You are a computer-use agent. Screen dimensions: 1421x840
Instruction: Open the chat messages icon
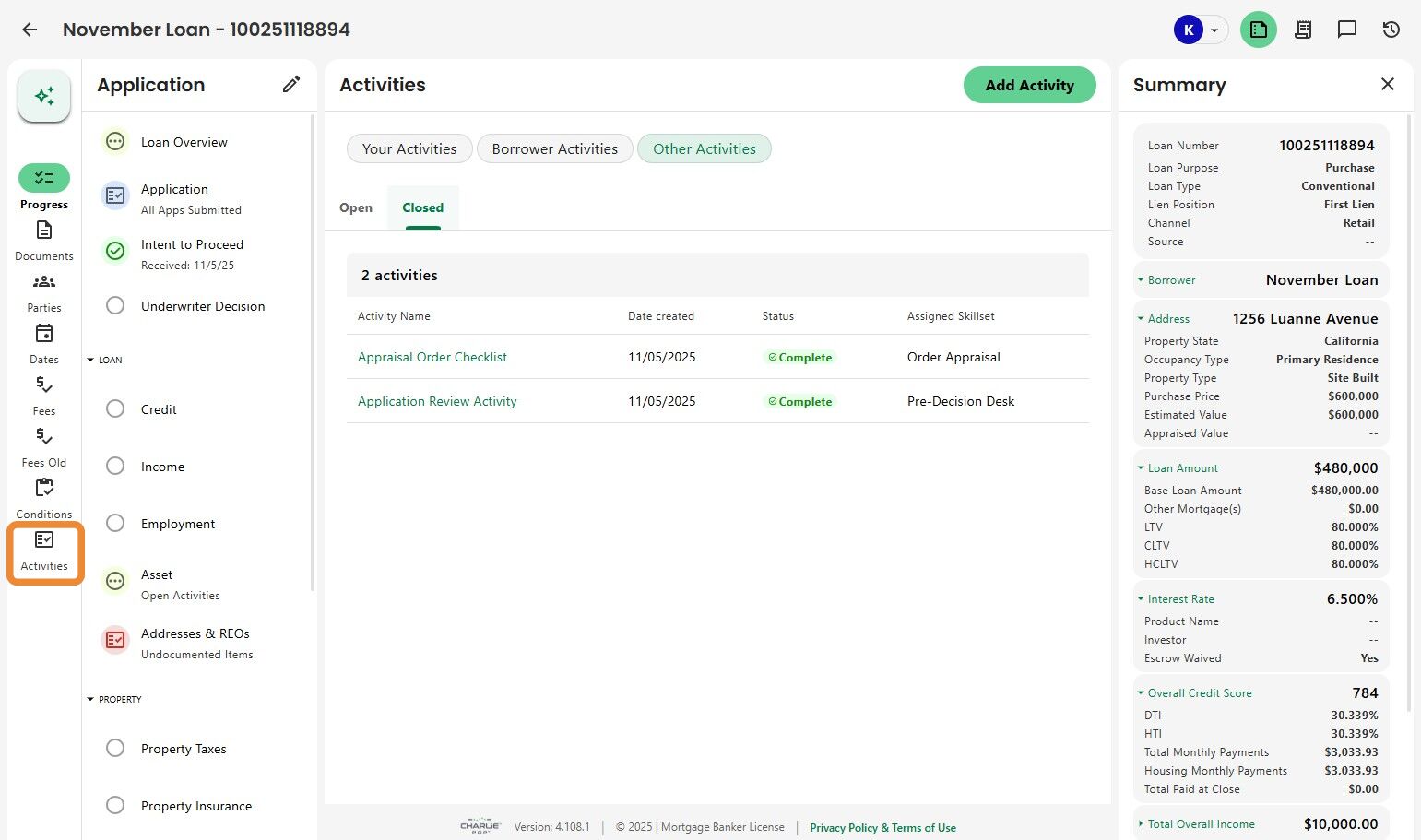pyautogui.click(x=1347, y=30)
